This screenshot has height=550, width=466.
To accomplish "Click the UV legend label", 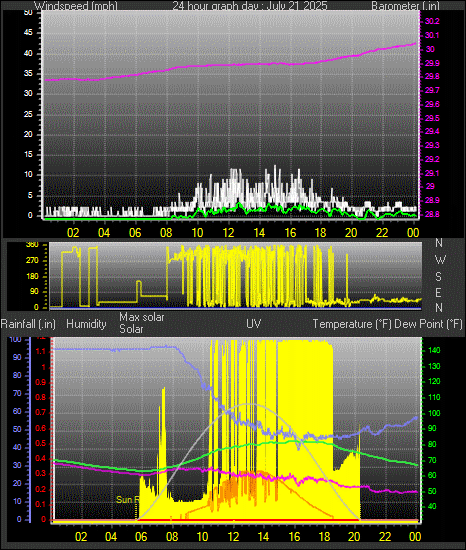I will click(x=254, y=323).
